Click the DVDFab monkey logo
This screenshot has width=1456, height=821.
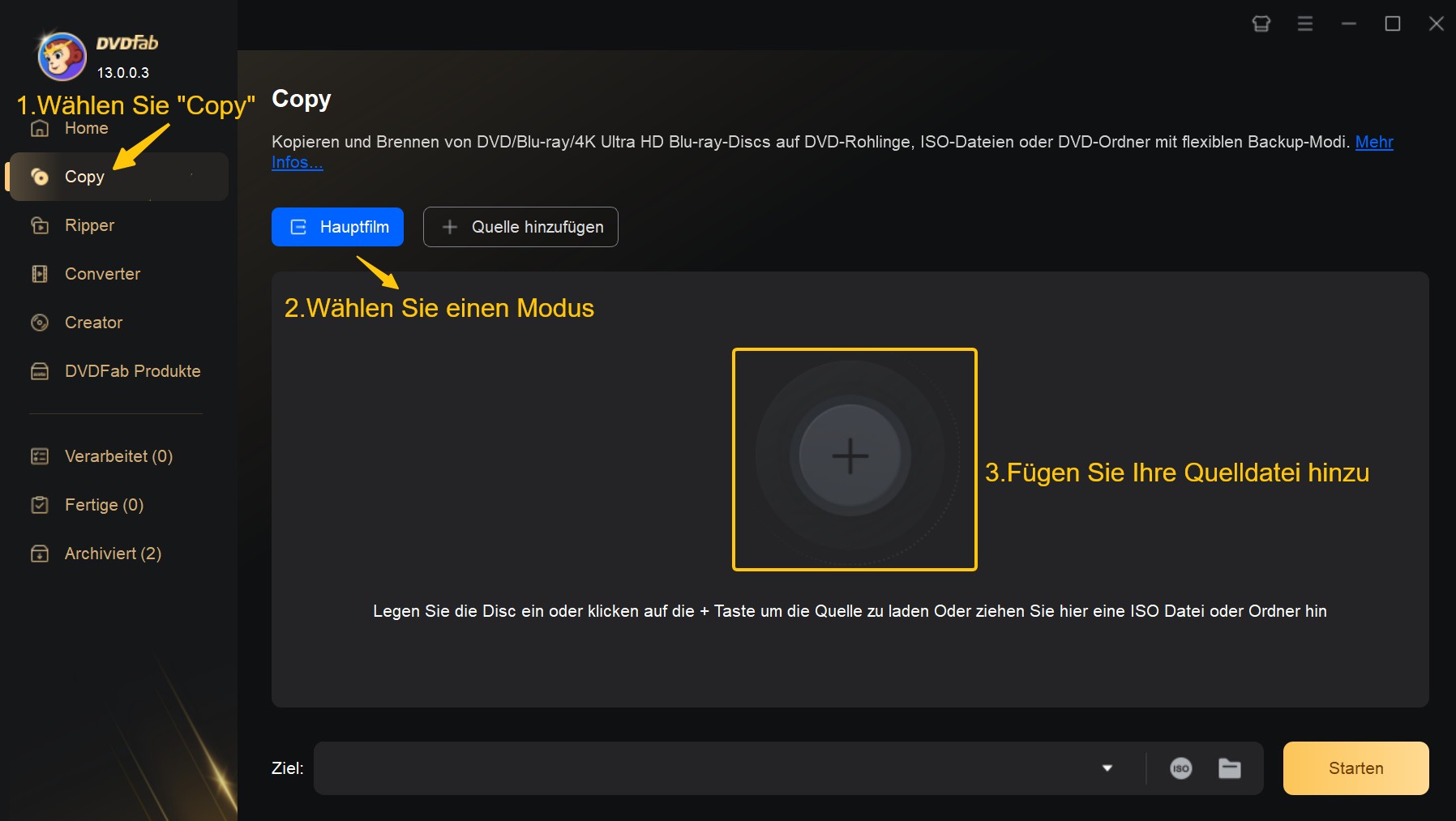click(x=62, y=56)
